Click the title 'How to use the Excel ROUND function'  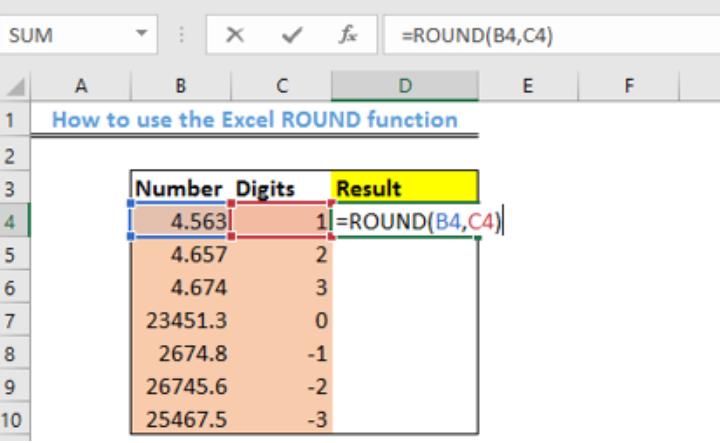255,120
